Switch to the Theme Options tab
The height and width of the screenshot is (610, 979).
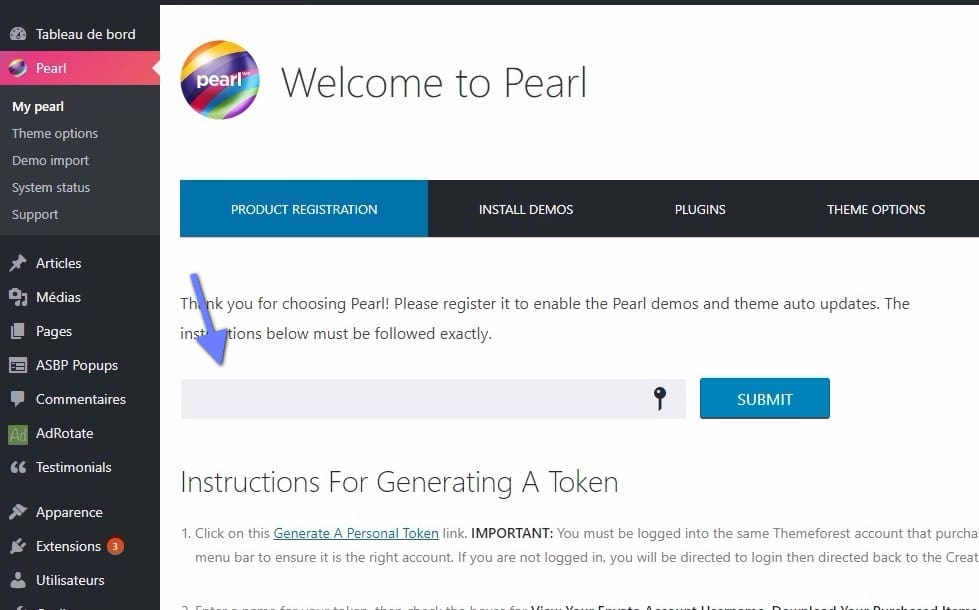(x=875, y=209)
